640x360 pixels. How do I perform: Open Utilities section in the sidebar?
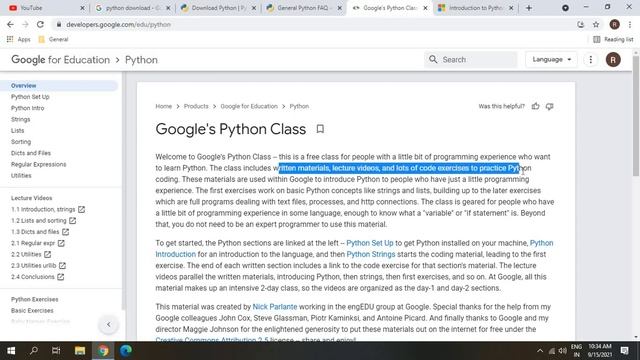(x=21, y=176)
